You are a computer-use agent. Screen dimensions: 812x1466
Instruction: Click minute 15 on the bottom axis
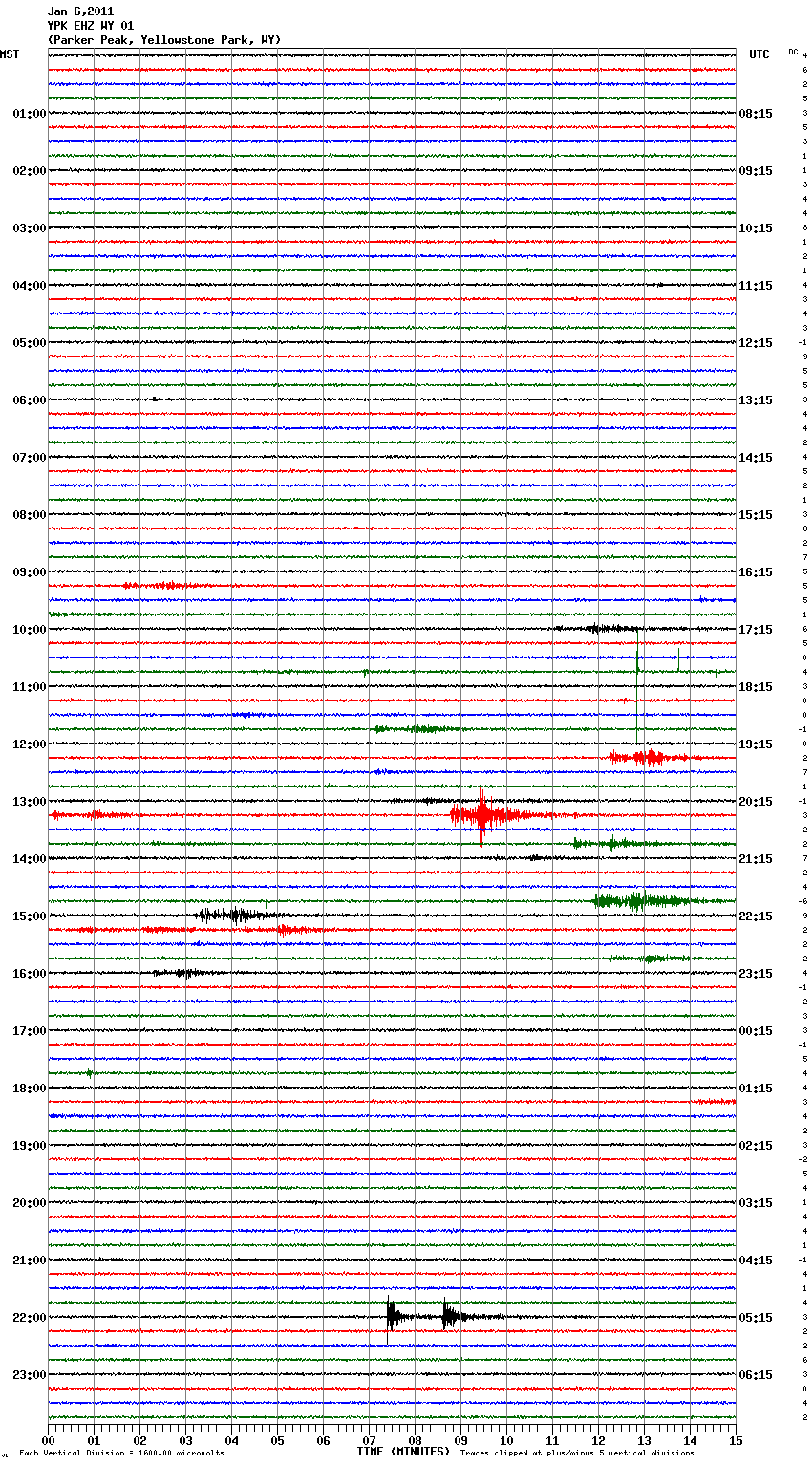[x=736, y=1440]
